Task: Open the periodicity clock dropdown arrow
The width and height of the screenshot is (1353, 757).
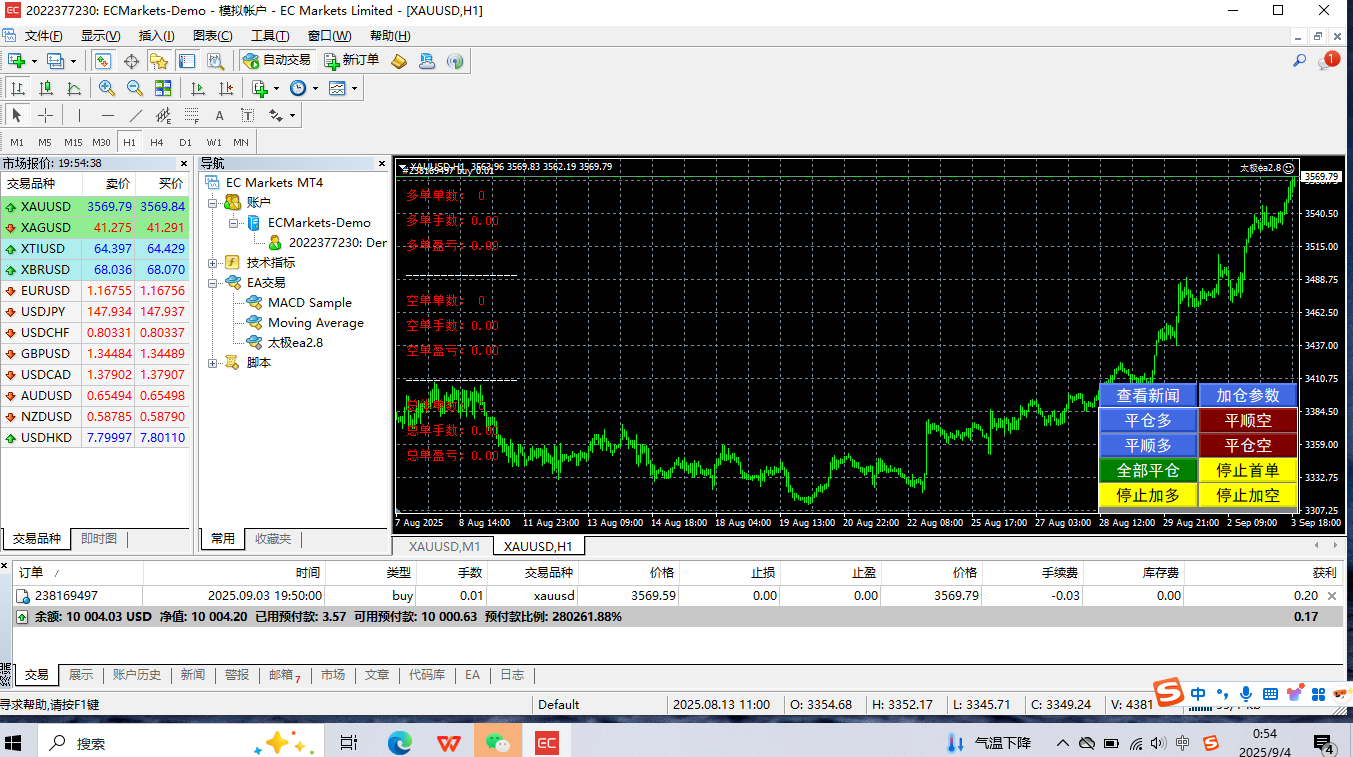Action: pyautogui.click(x=315, y=88)
